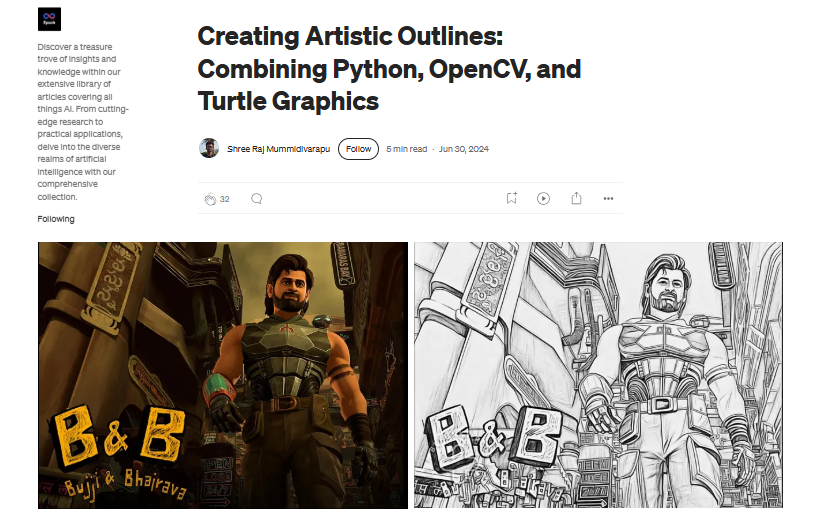Open the more options ellipsis menu
840x524 pixels.
click(608, 199)
